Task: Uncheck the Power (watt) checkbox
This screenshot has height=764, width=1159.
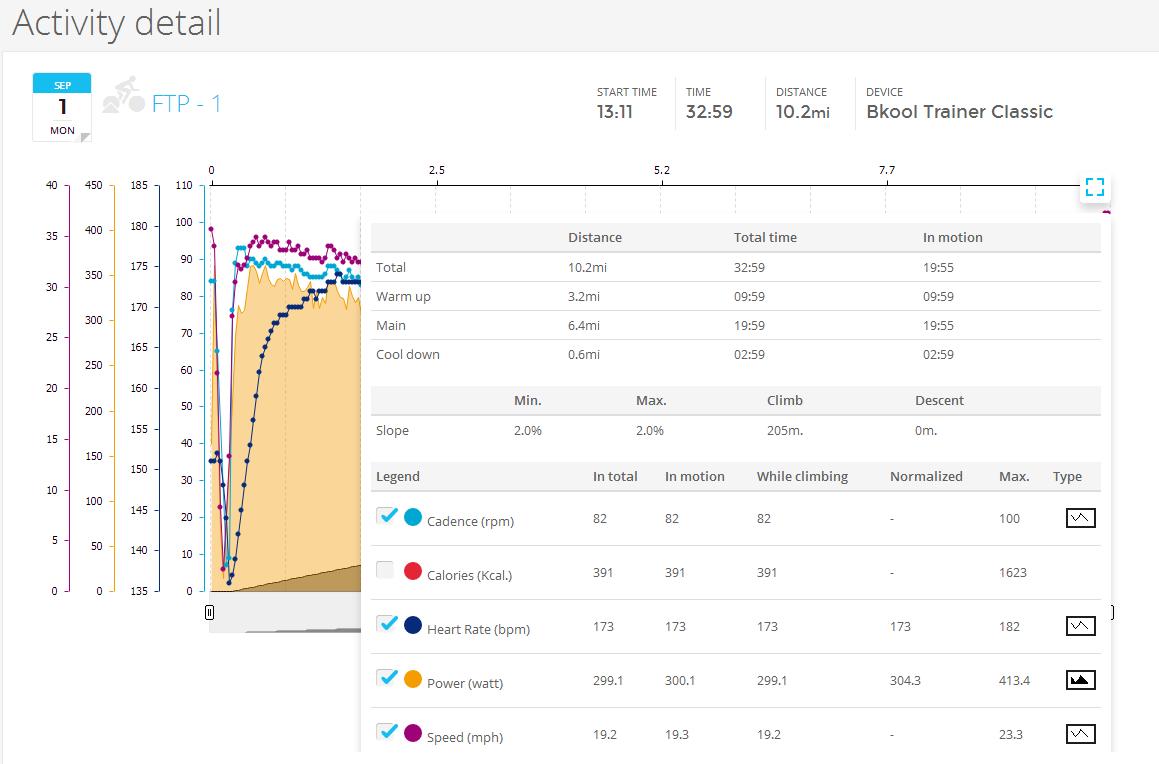Action: tap(386, 678)
